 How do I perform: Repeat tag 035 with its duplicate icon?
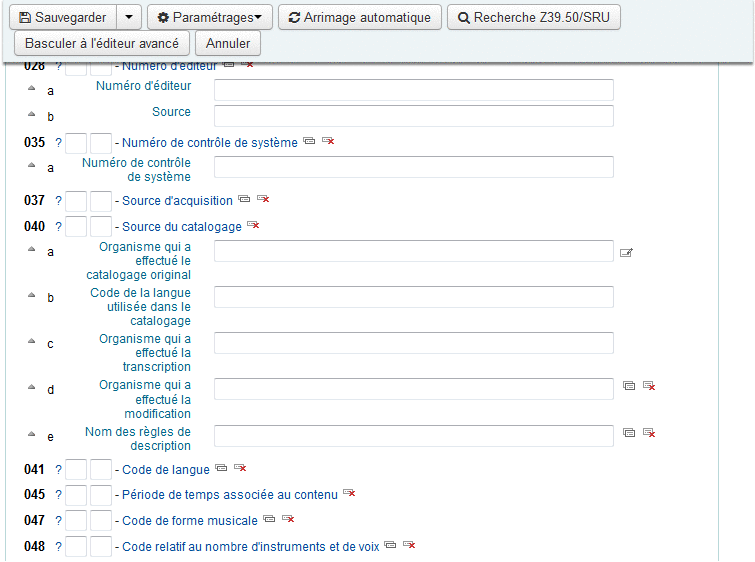click(309, 141)
